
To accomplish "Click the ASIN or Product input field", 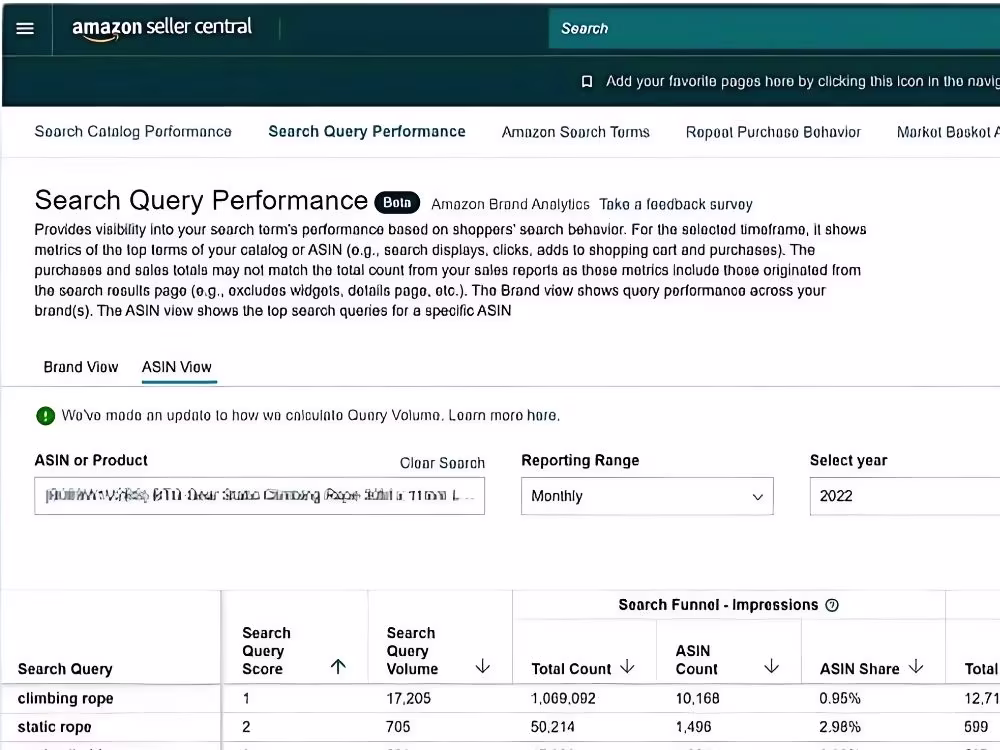I will [260, 496].
